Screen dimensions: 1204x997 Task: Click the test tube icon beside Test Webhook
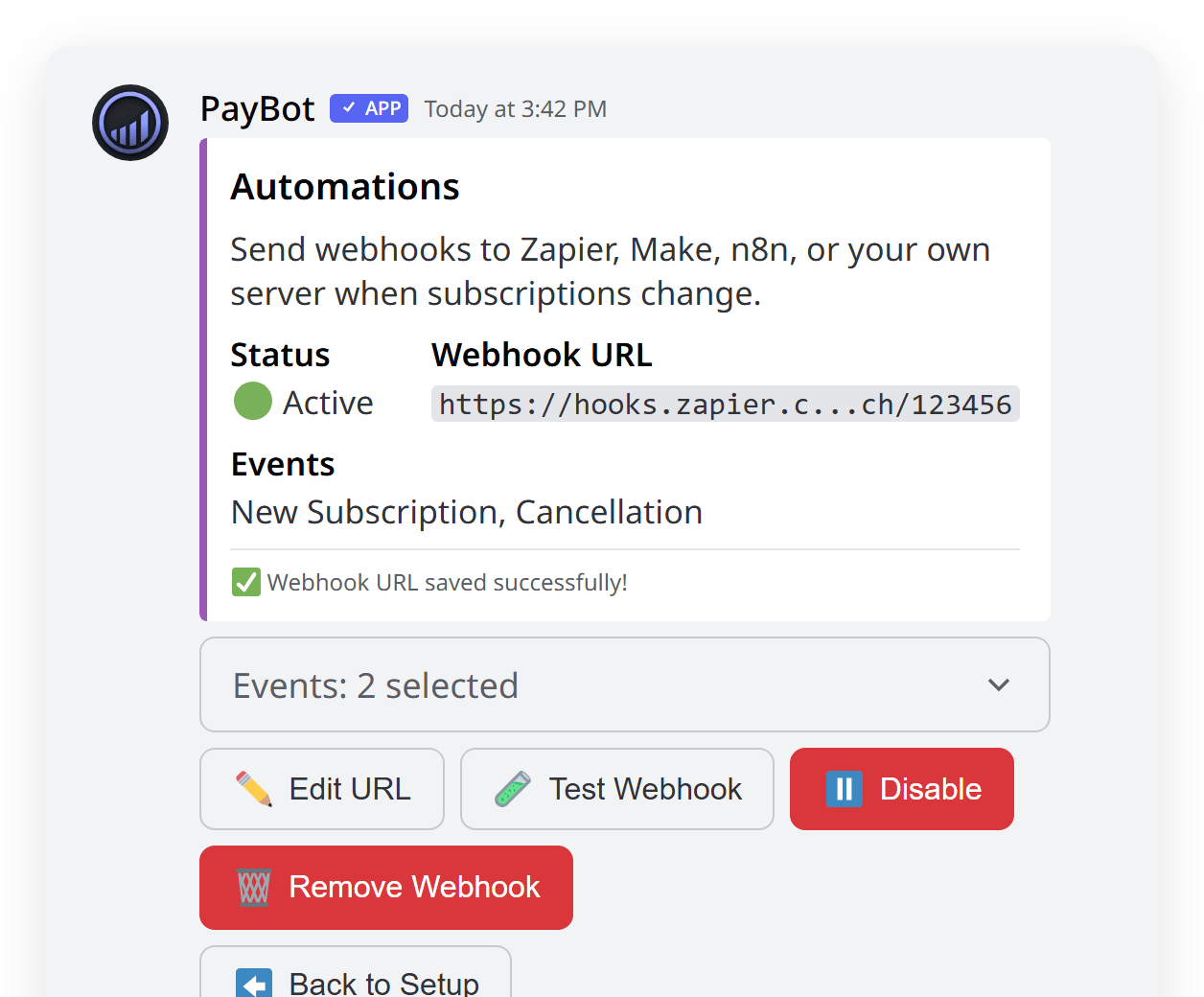[511, 788]
